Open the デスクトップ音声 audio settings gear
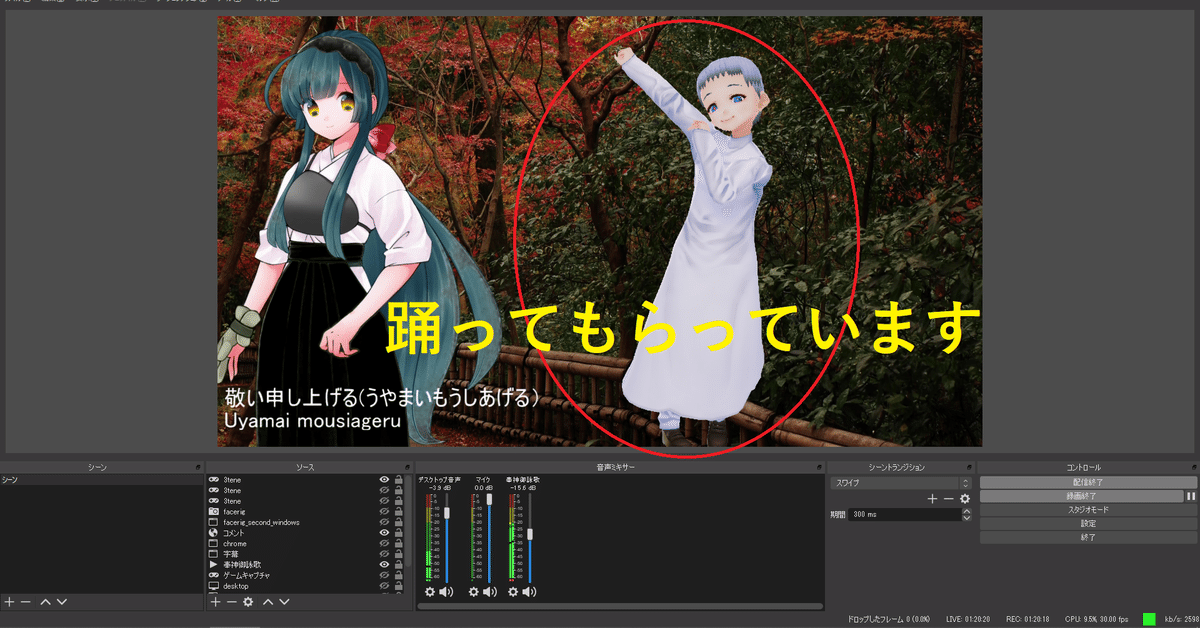This screenshot has width=1200, height=628. click(x=430, y=592)
